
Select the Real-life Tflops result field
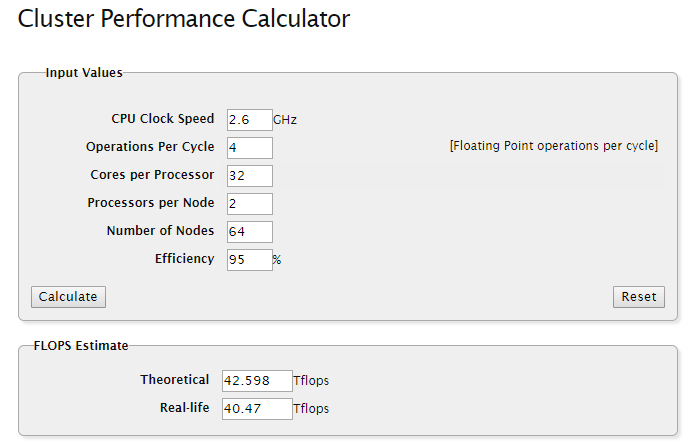click(256, 409)
